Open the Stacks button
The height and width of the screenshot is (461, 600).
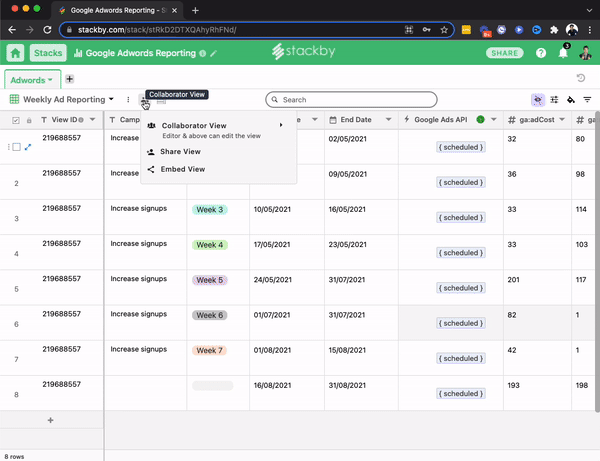(48, 53)
